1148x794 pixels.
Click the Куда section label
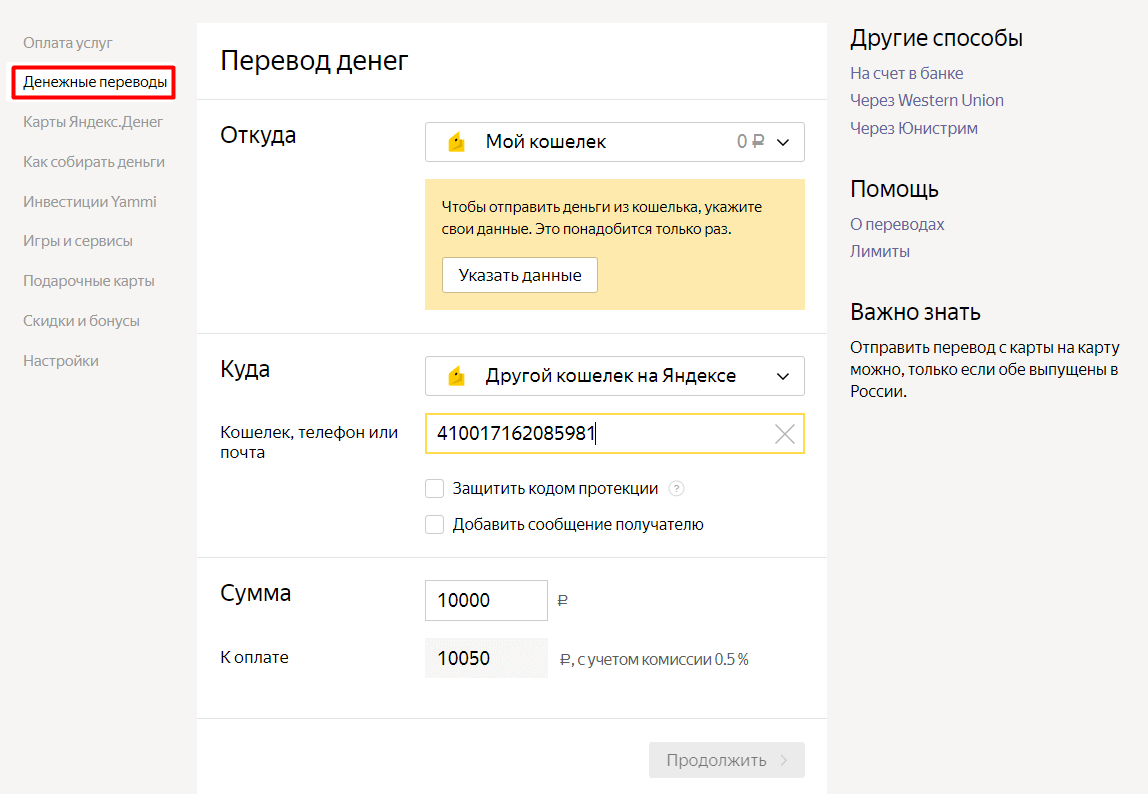coord(245,369)
